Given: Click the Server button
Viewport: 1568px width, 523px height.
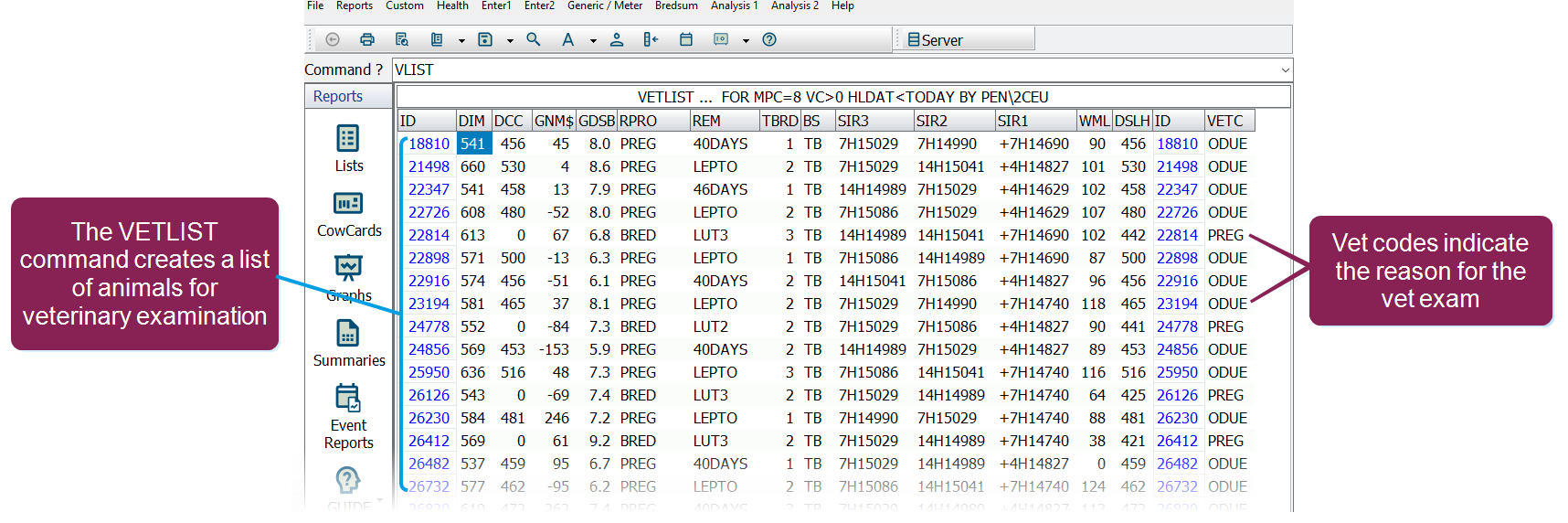Looking at the screenshot, I should [965, 39].
